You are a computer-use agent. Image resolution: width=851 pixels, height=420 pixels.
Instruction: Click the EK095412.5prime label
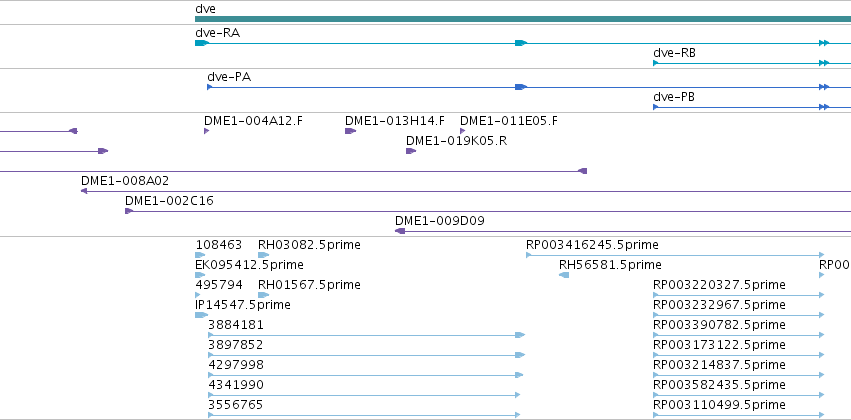pos(249,265)
